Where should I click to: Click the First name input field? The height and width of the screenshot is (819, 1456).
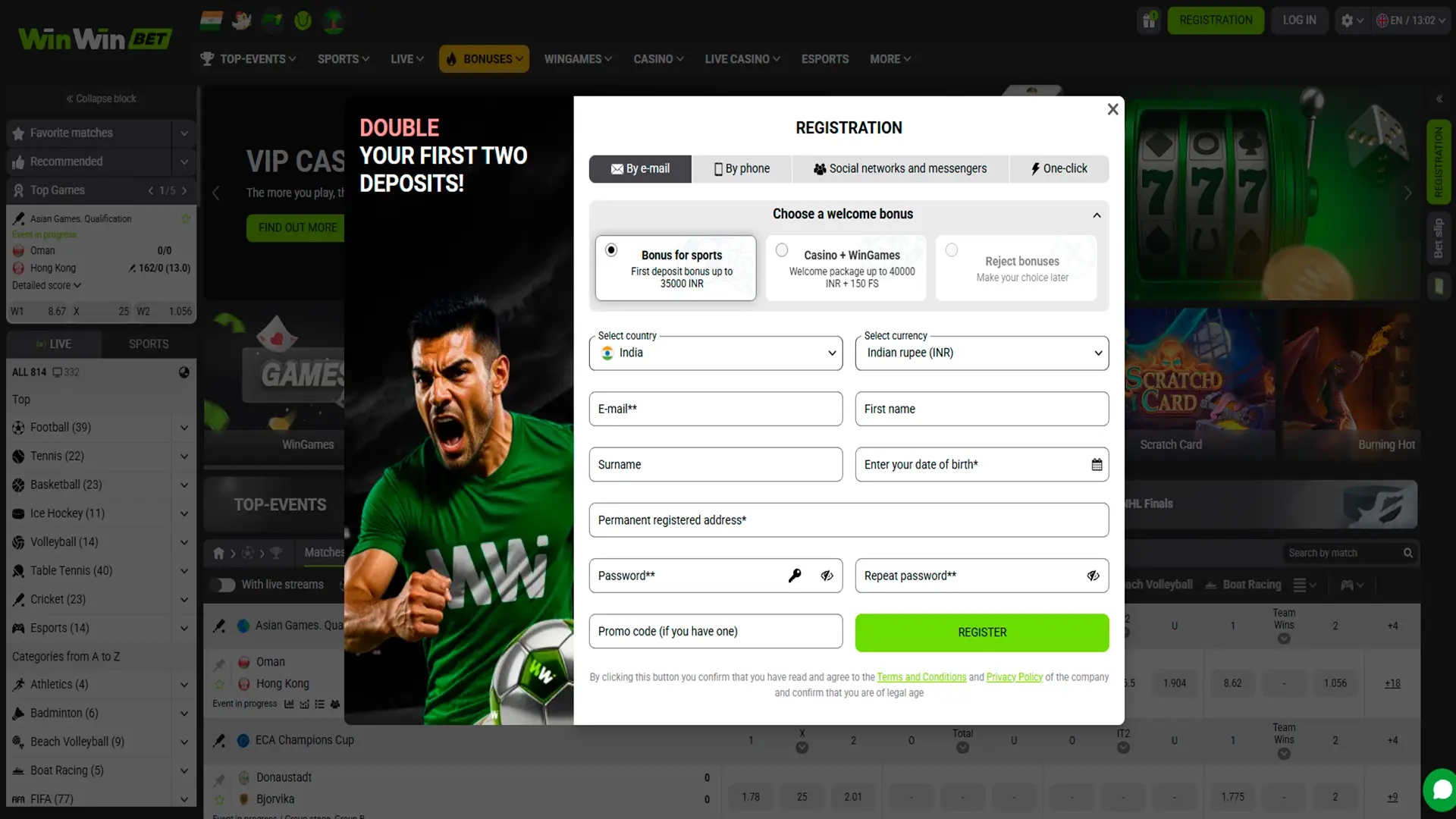point(981,409)
